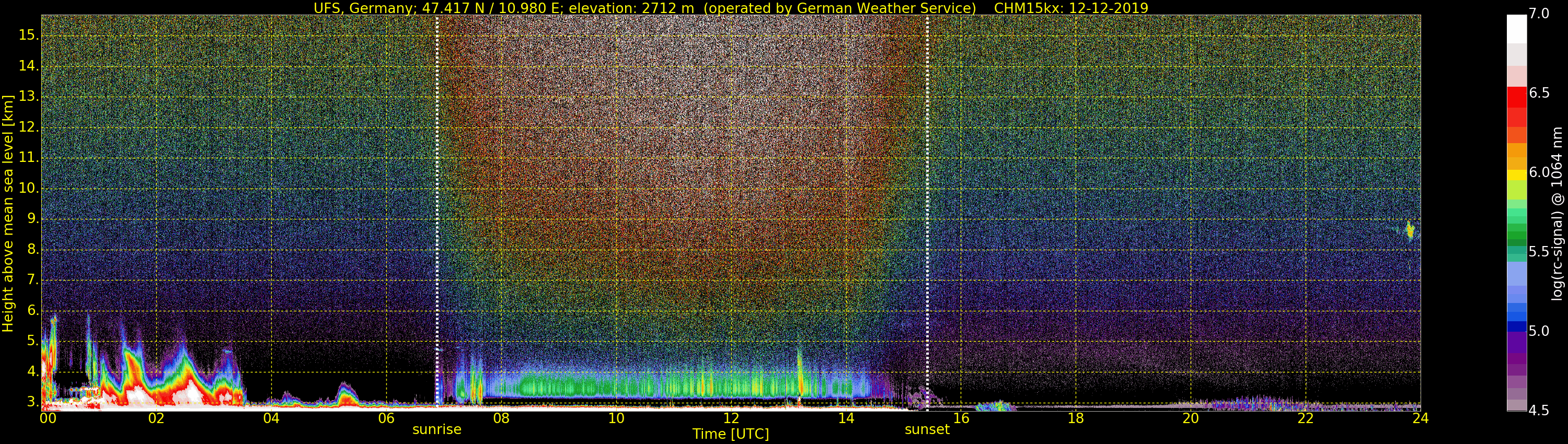1568x444 pixels.
Task: Click colorbar value label '7.0'
Action: pos(1539,14)
